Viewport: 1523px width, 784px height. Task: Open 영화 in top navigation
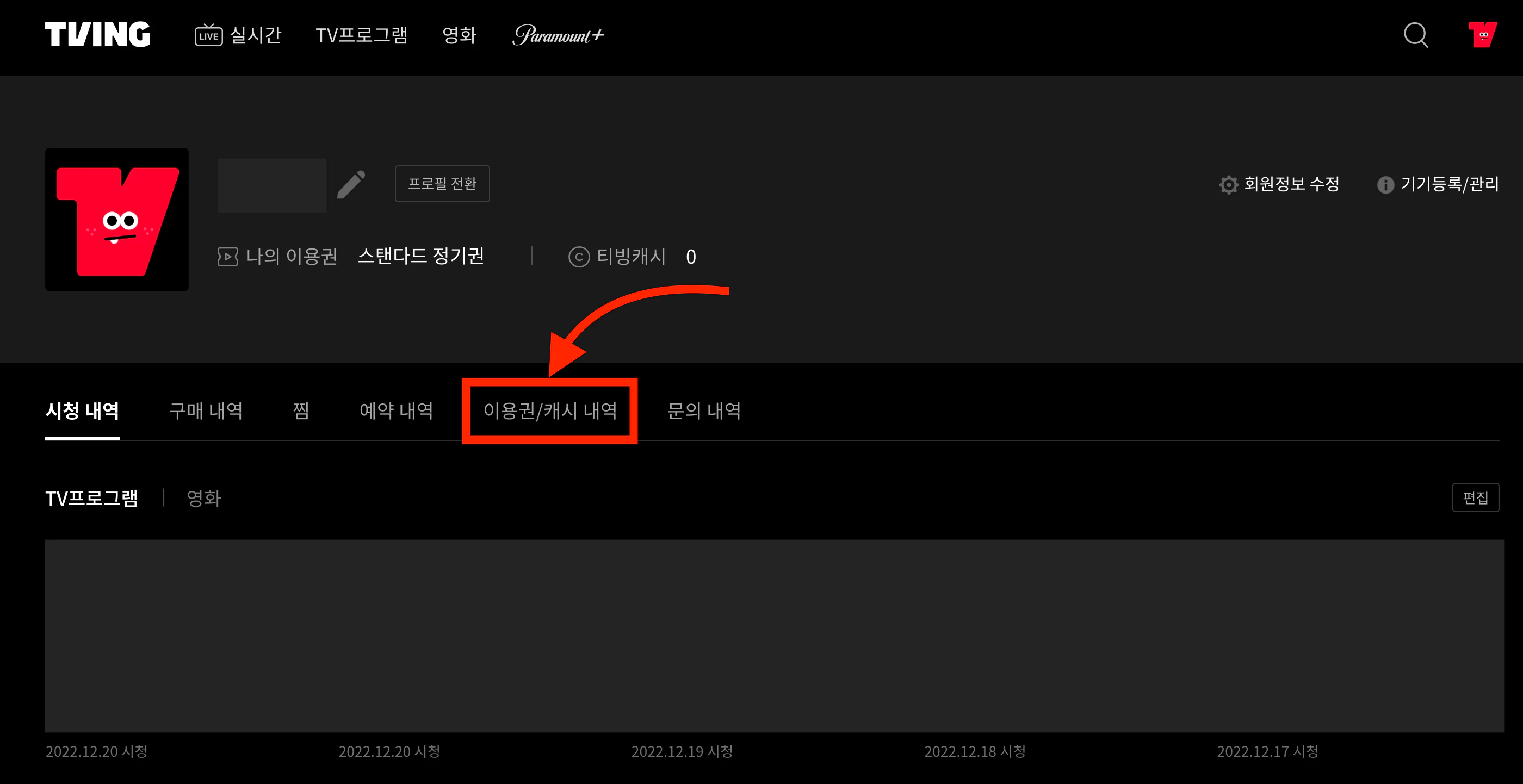(460, 35)
